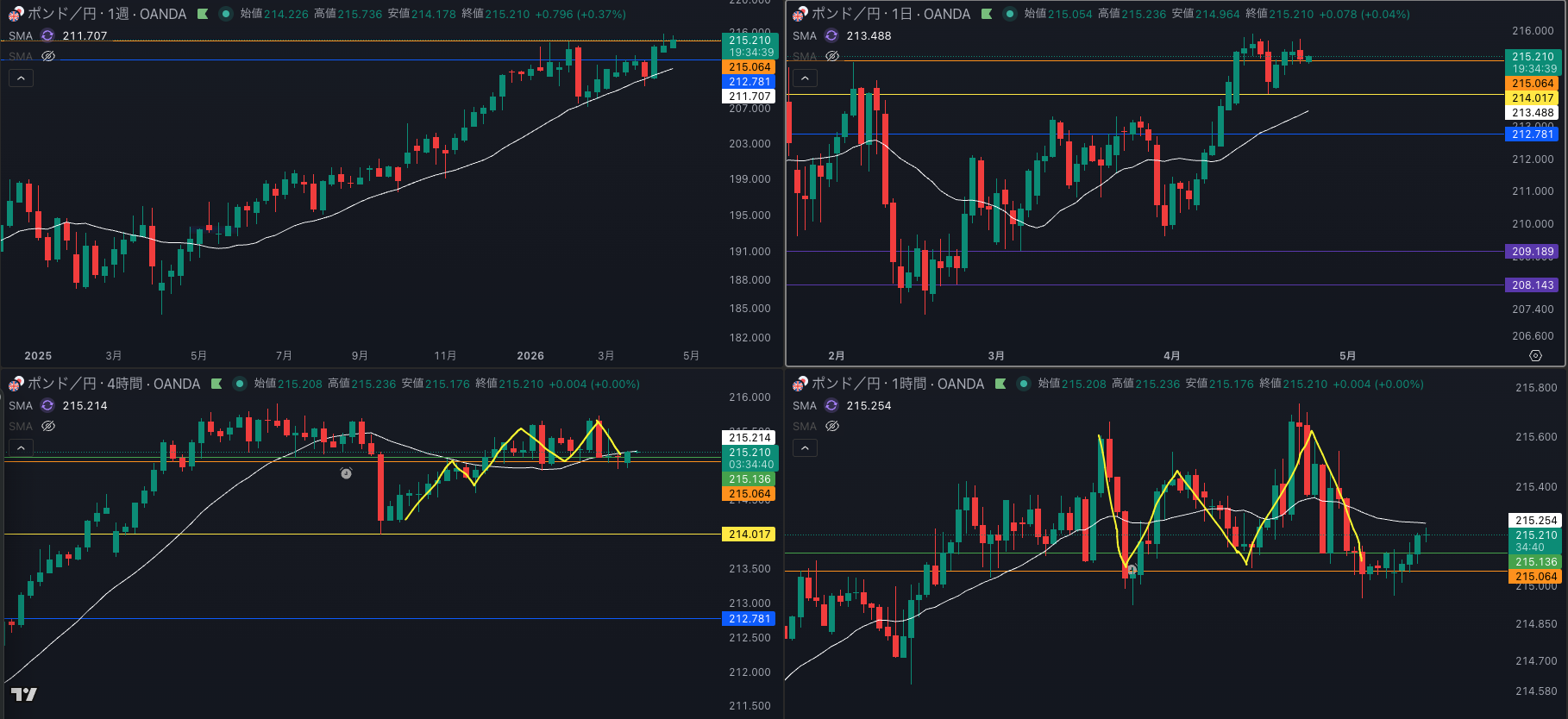Click the purple 208.143 price label in 1日 chart
The image size is (1568, 719).
coord(1533,285)
